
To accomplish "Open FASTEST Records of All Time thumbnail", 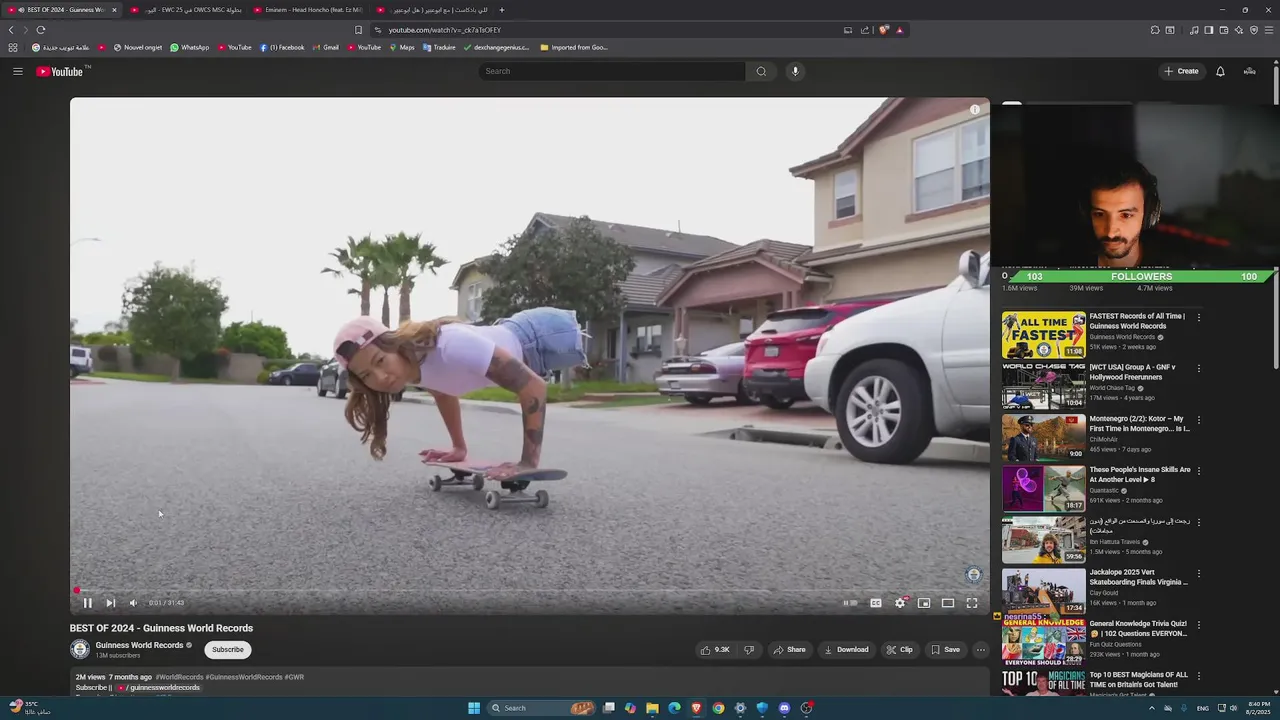I will coord(1043,335).
